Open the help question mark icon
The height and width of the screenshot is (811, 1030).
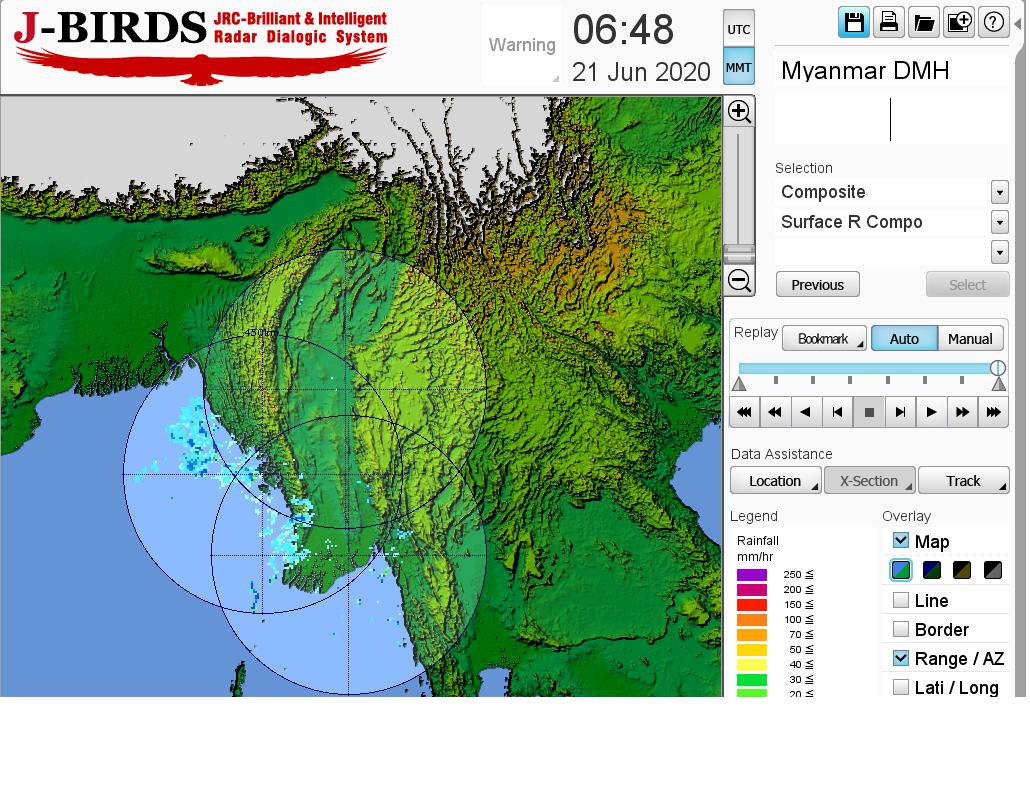point(993,22)
